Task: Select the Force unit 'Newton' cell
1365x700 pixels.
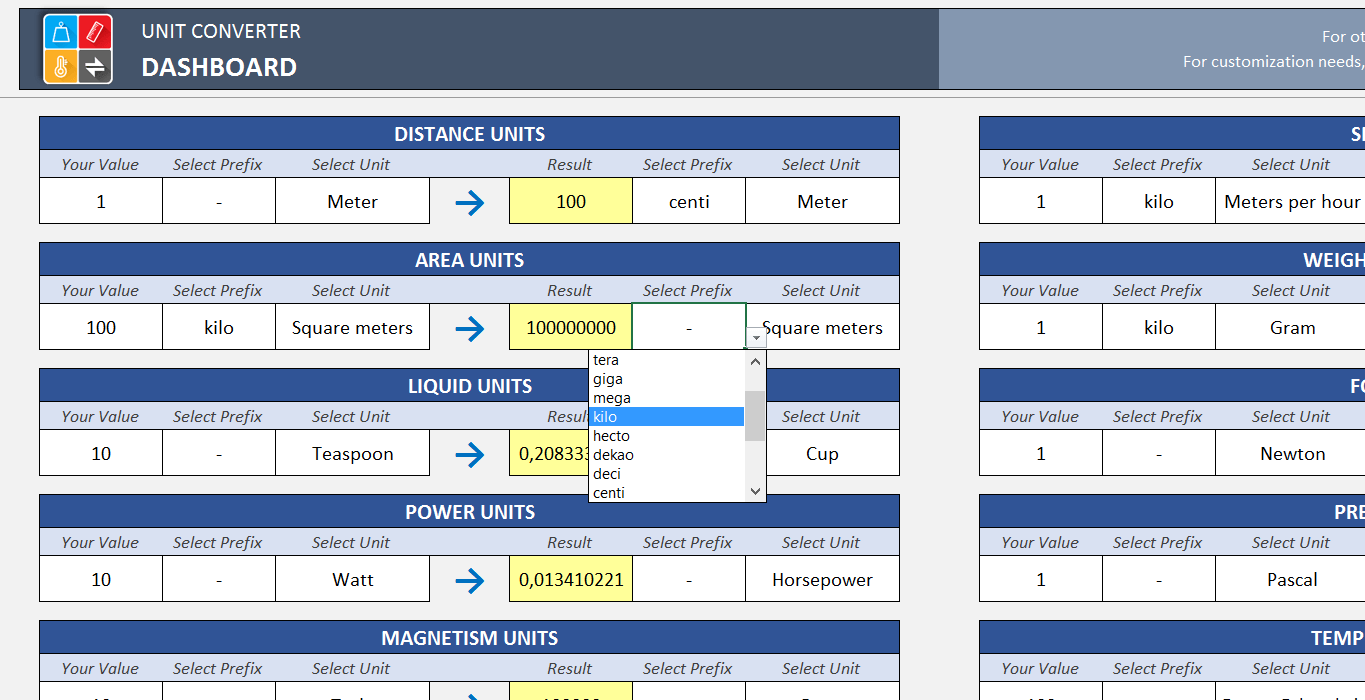Action: [x=1291, y=453]
